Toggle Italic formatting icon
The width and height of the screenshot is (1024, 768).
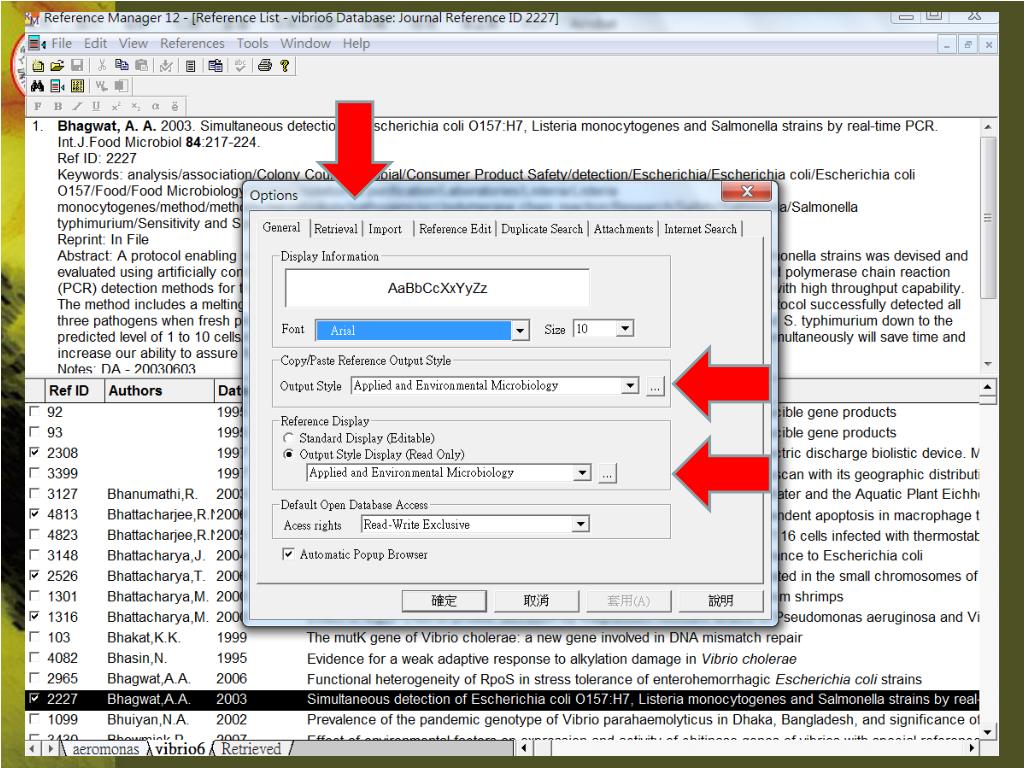77,106
